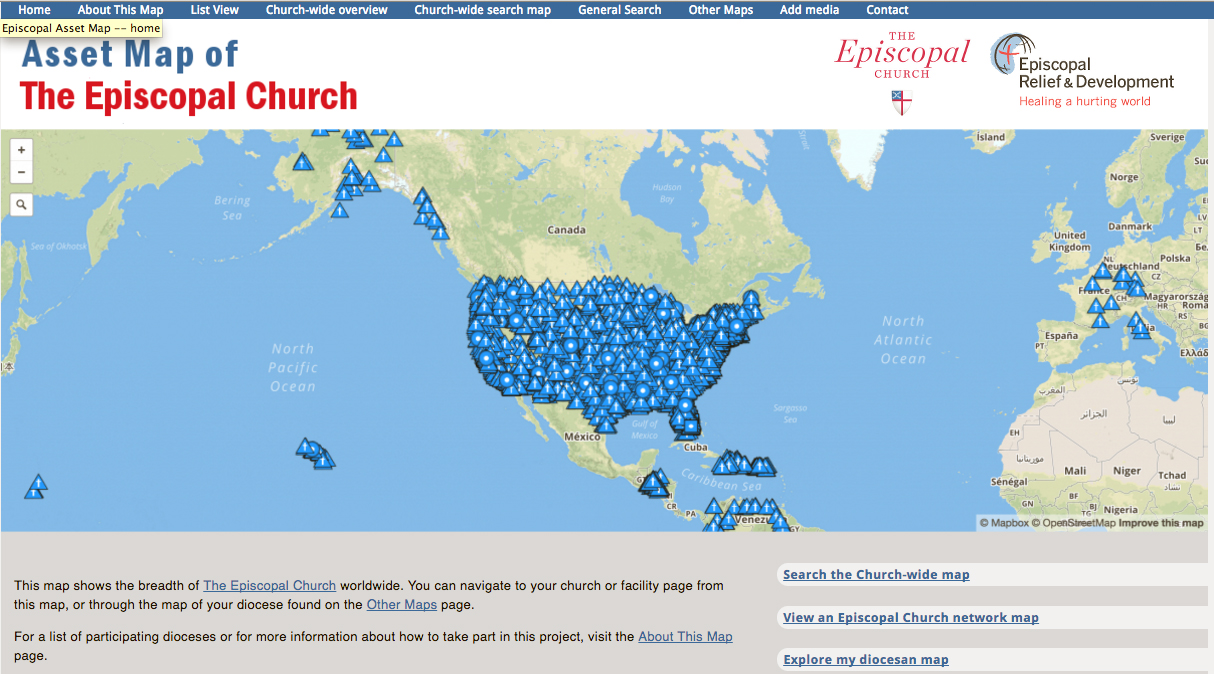Open the Contact page
1214x674 pixels.
[887, 10]
